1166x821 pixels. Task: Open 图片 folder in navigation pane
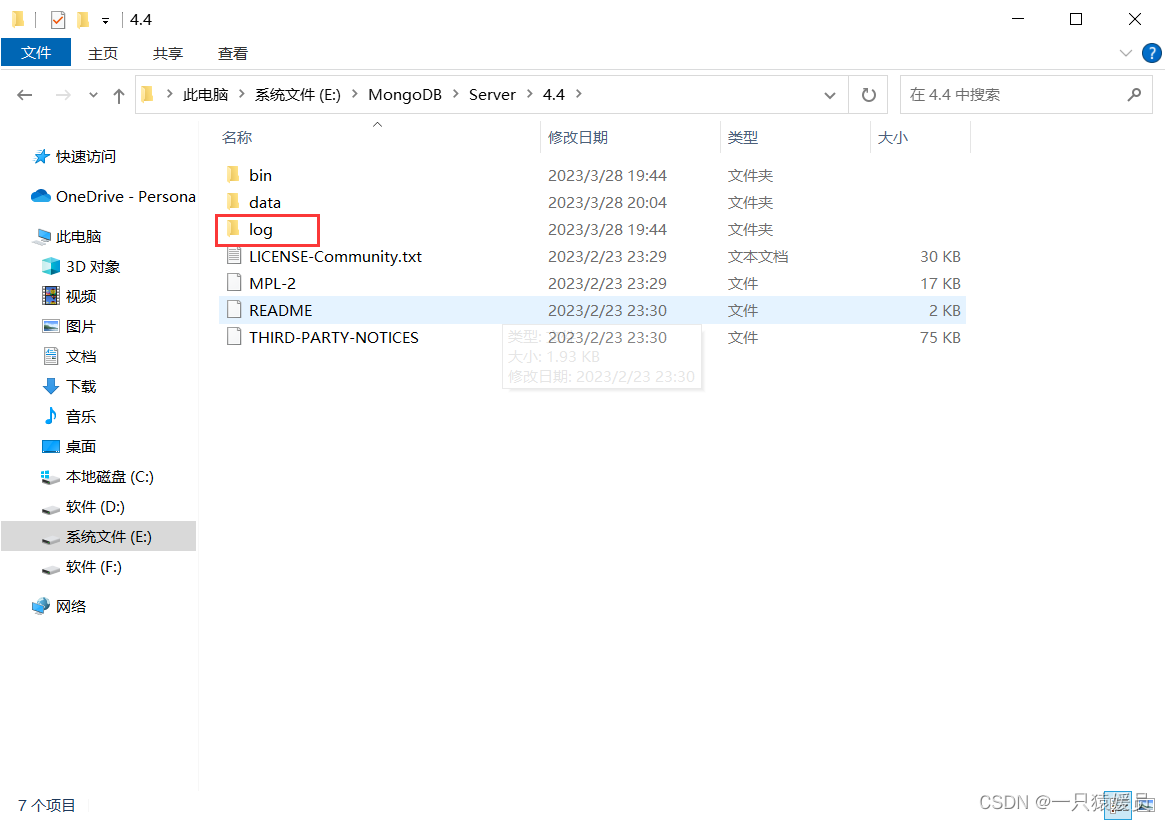pos(80,326)
